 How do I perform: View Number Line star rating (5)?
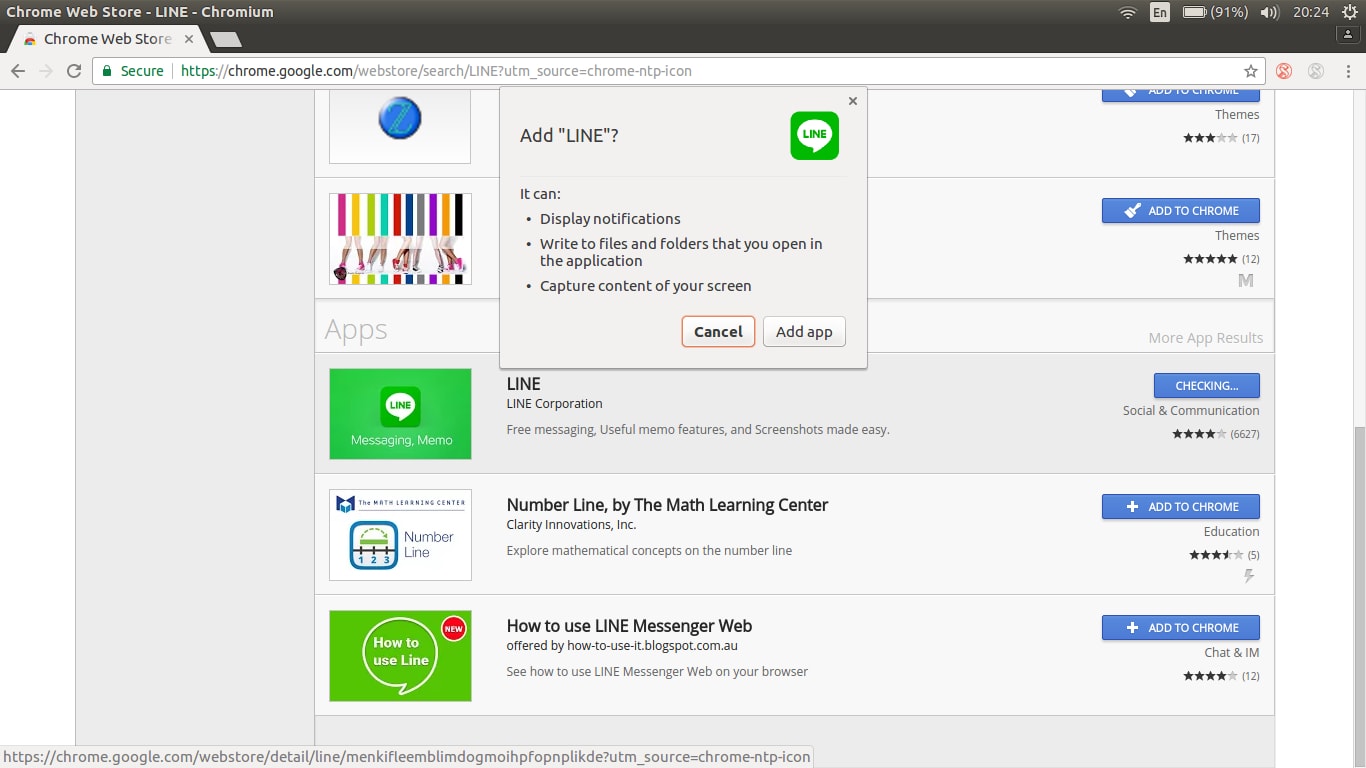point(1224,555)
